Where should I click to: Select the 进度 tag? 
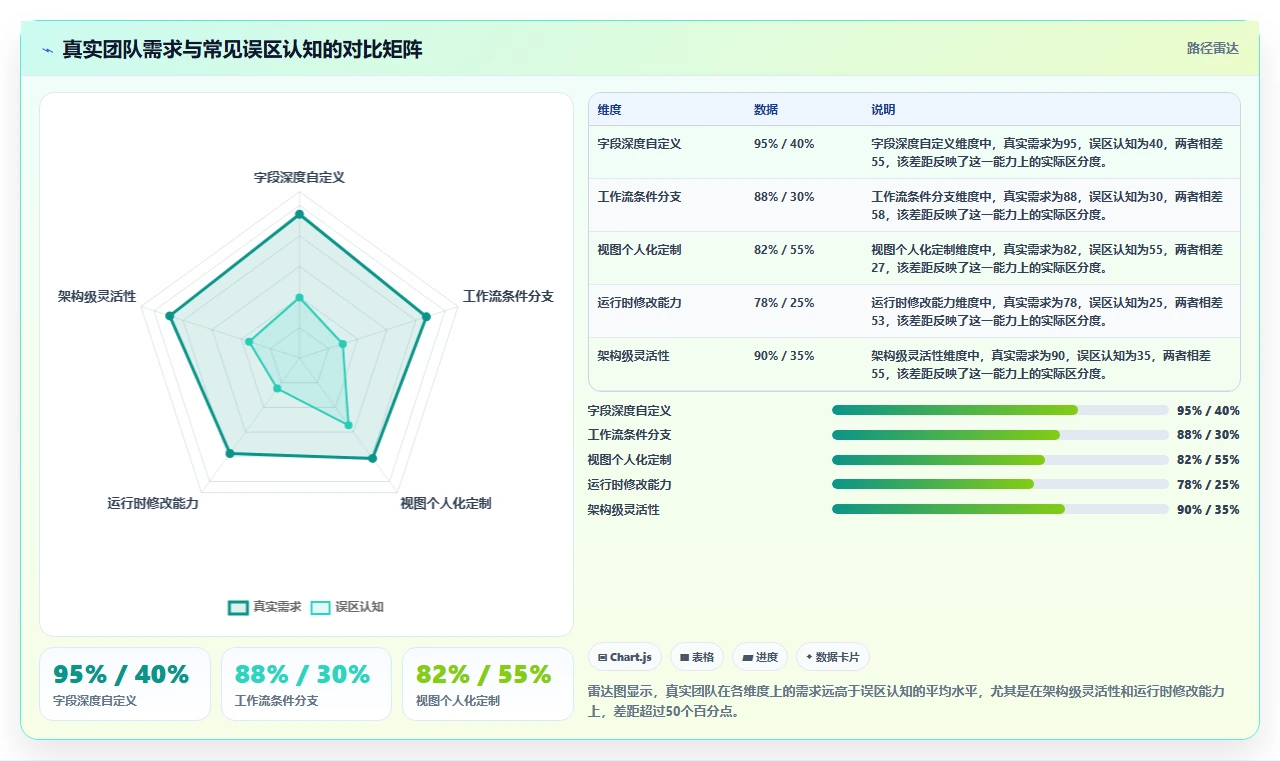(x=760, y=657)
